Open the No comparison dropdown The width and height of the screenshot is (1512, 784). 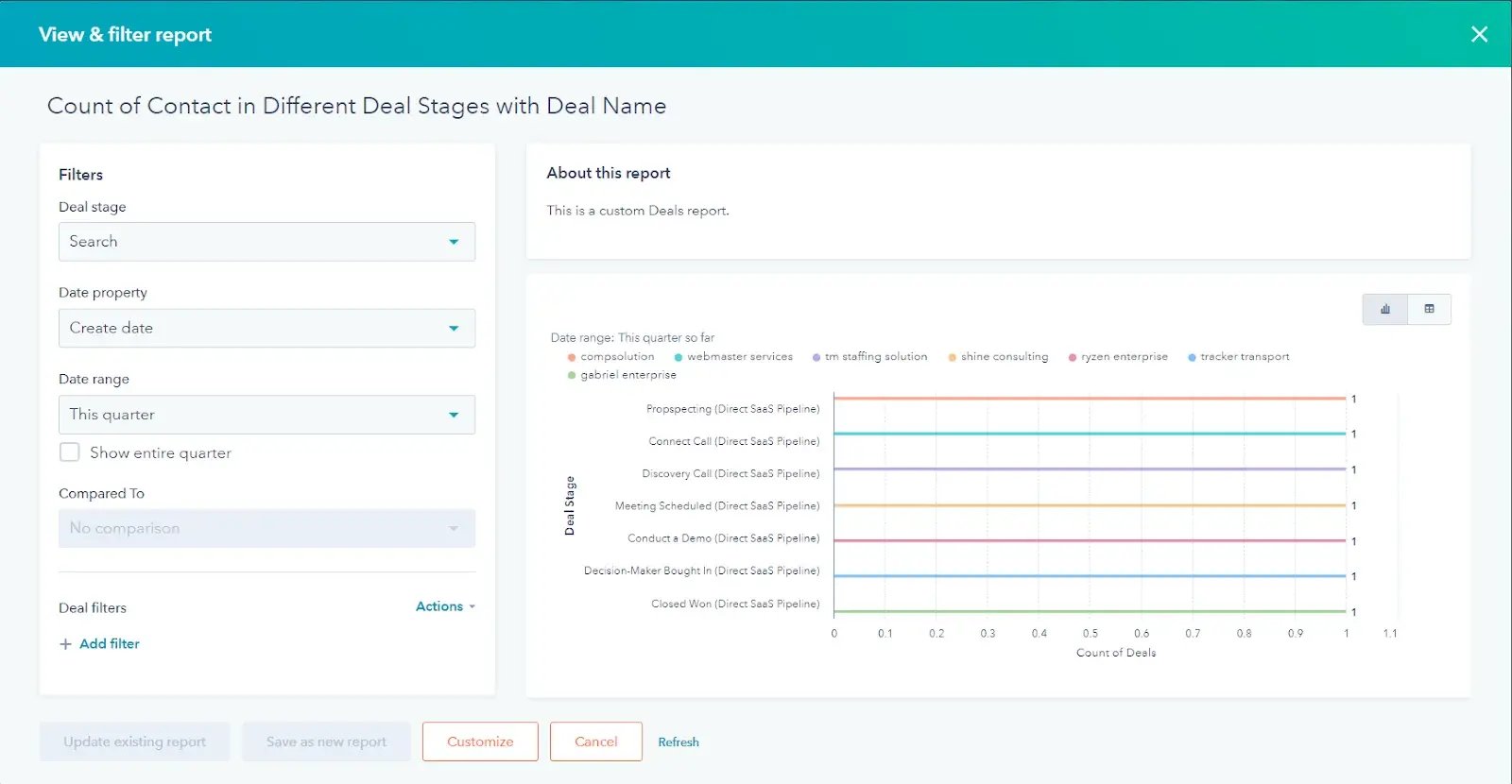click(266, 529)
